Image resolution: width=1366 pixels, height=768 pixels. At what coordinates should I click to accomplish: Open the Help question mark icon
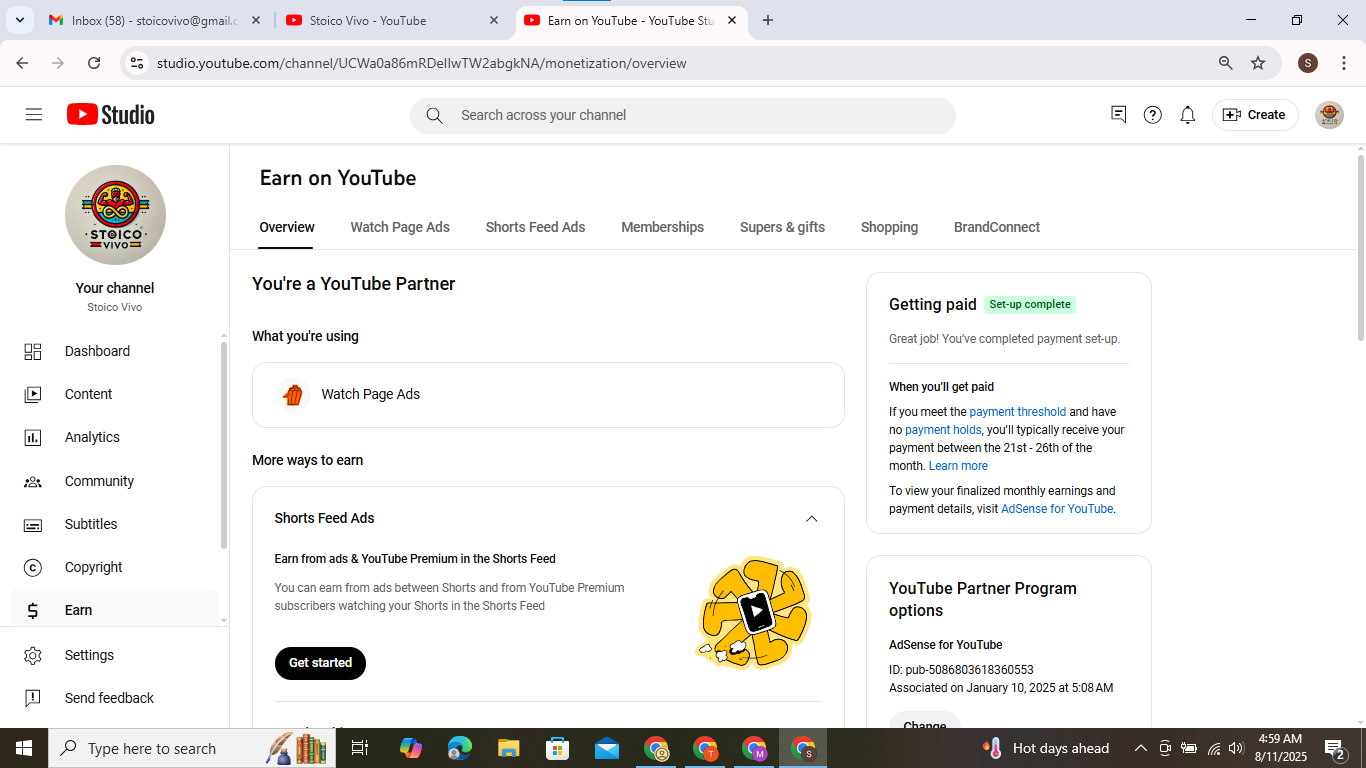[1153, 115]
